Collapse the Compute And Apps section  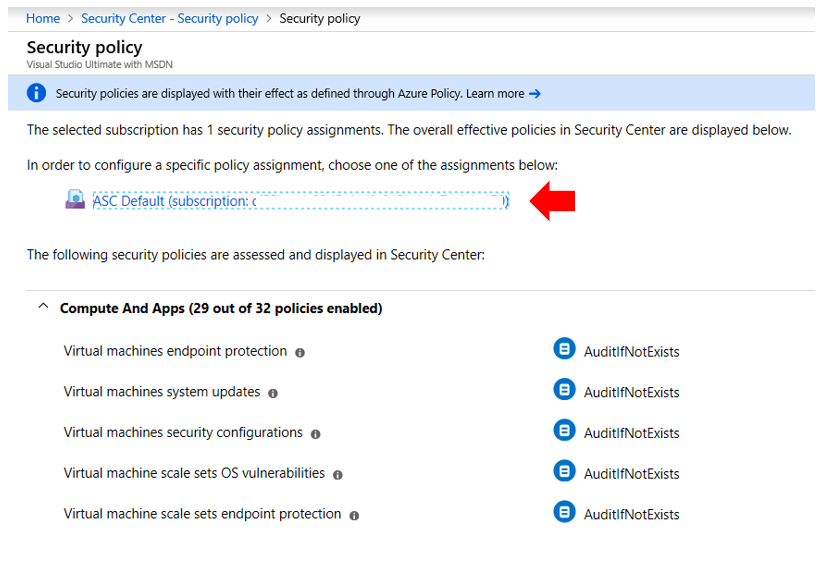pyautogui.click(x=43, y=306)
